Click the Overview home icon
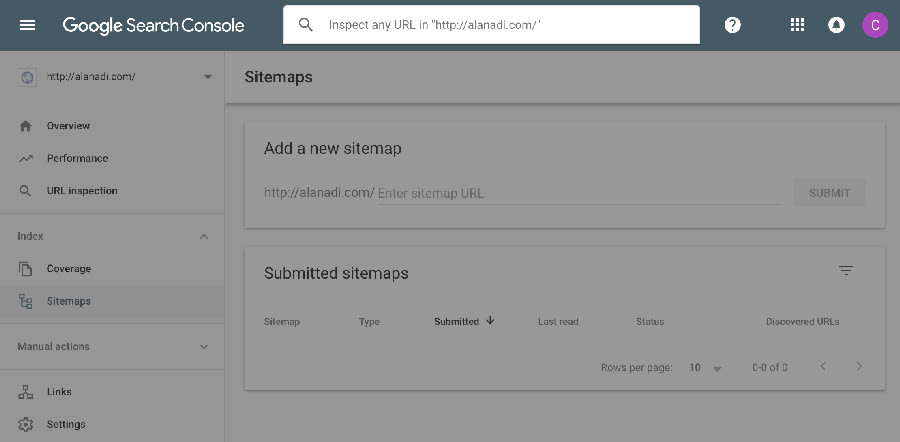This screenshot has width=900, height=442. pos(25,126)
